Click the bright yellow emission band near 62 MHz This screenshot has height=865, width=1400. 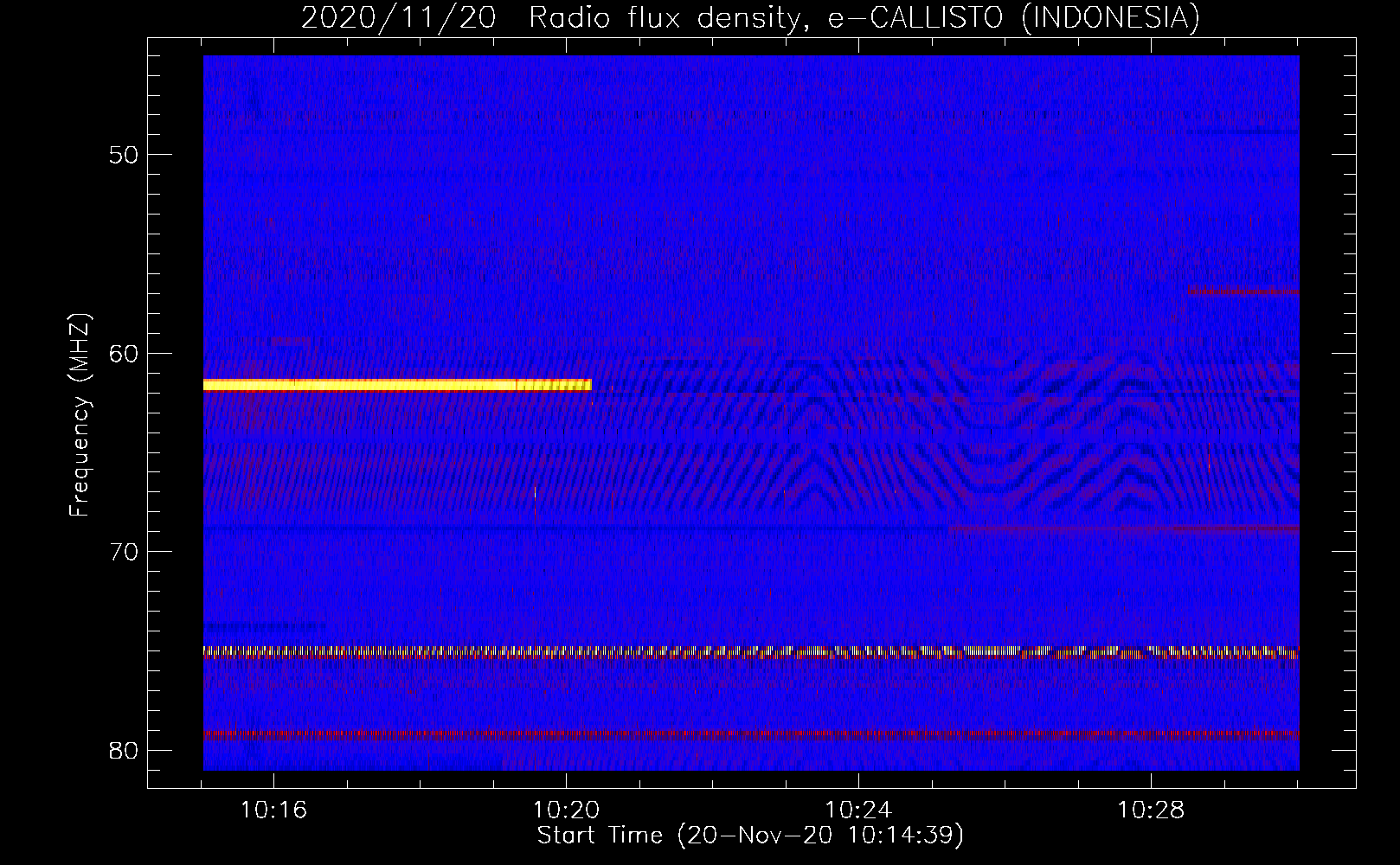click(397, 385)
